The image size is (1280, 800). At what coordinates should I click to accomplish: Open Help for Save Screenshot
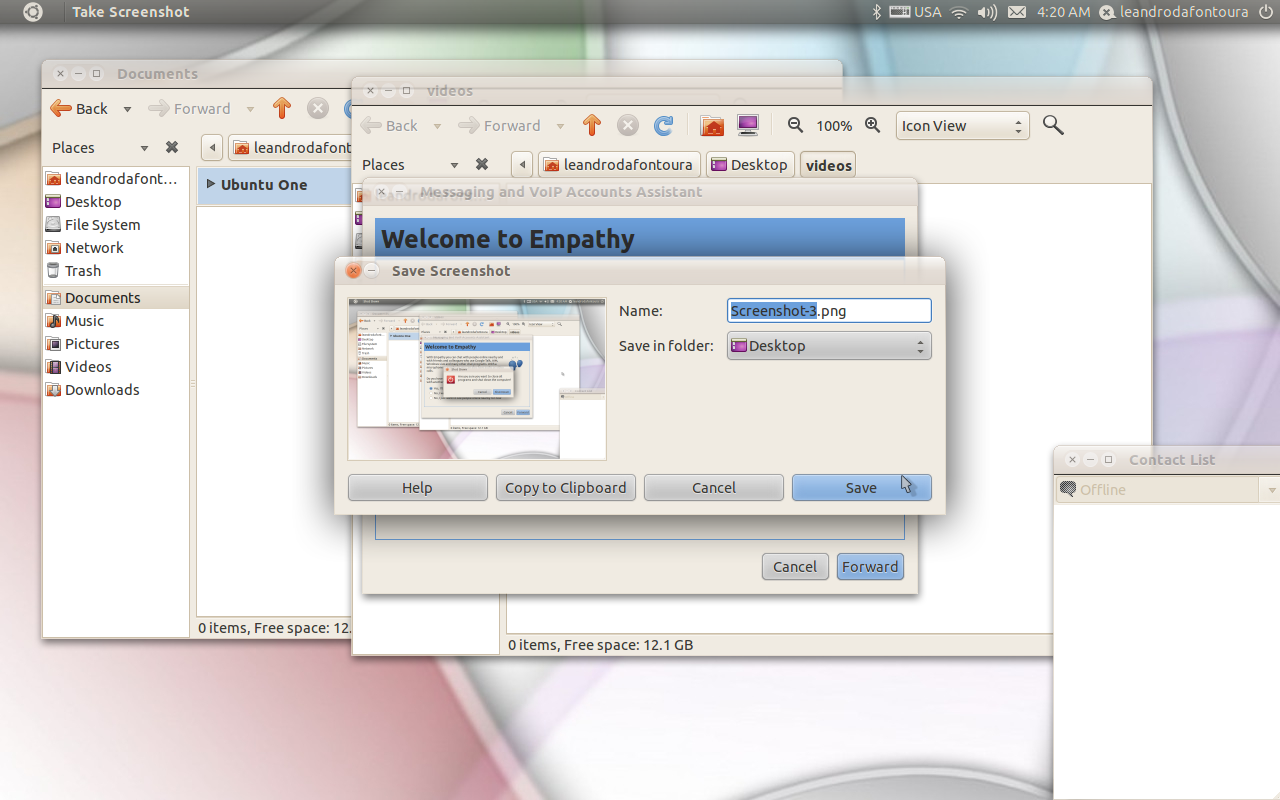point(417,488)
